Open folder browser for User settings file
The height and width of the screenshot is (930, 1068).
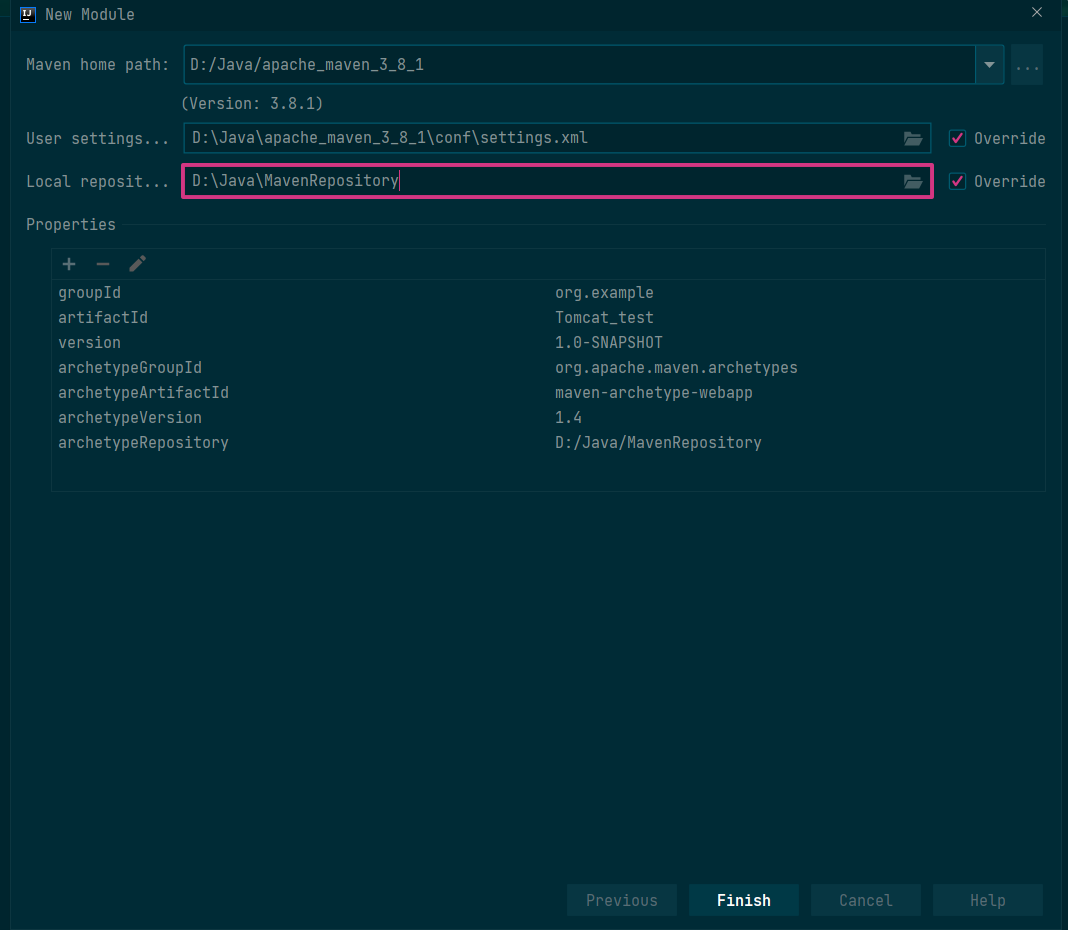pyautogui.click(x=913, y=138)
